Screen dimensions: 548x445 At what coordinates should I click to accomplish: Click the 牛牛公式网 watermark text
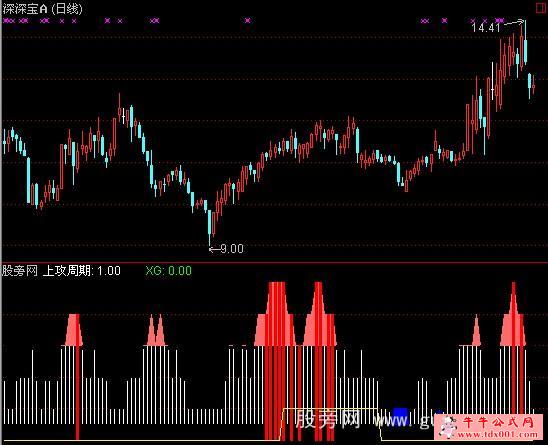pos(499,423)
